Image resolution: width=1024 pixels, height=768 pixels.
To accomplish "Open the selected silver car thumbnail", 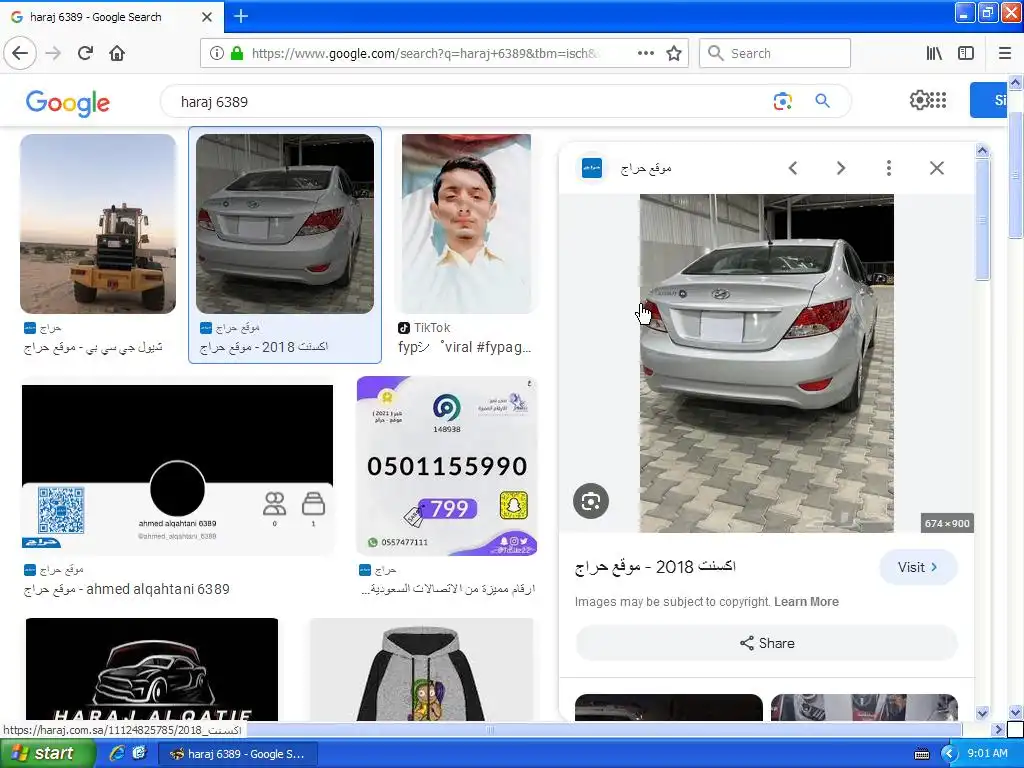I will coord(285,224).
